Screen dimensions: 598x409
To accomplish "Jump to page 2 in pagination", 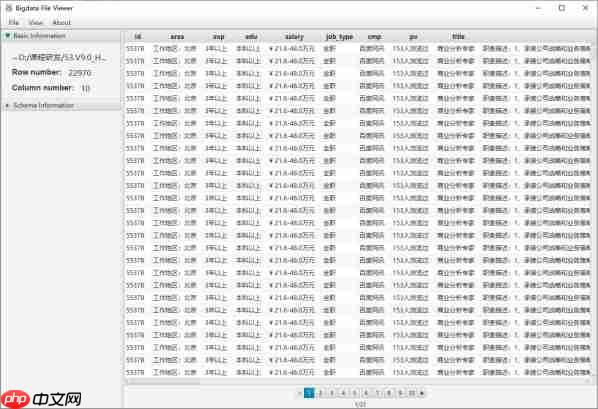I will coord(321,393).
